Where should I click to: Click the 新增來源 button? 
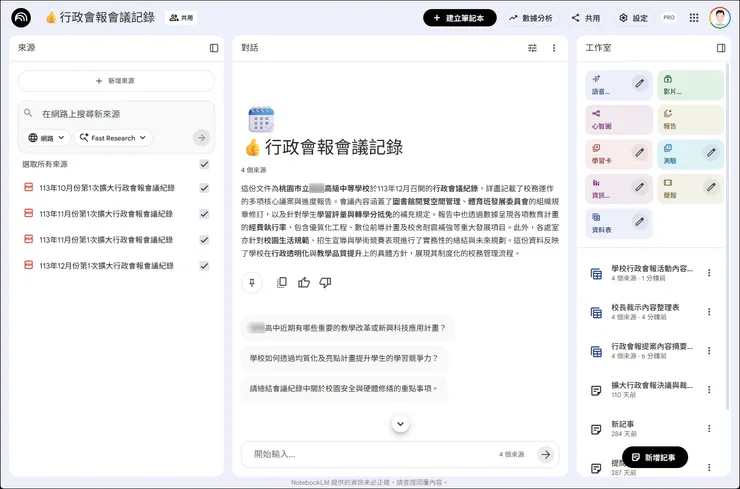[x=116, y=81]
